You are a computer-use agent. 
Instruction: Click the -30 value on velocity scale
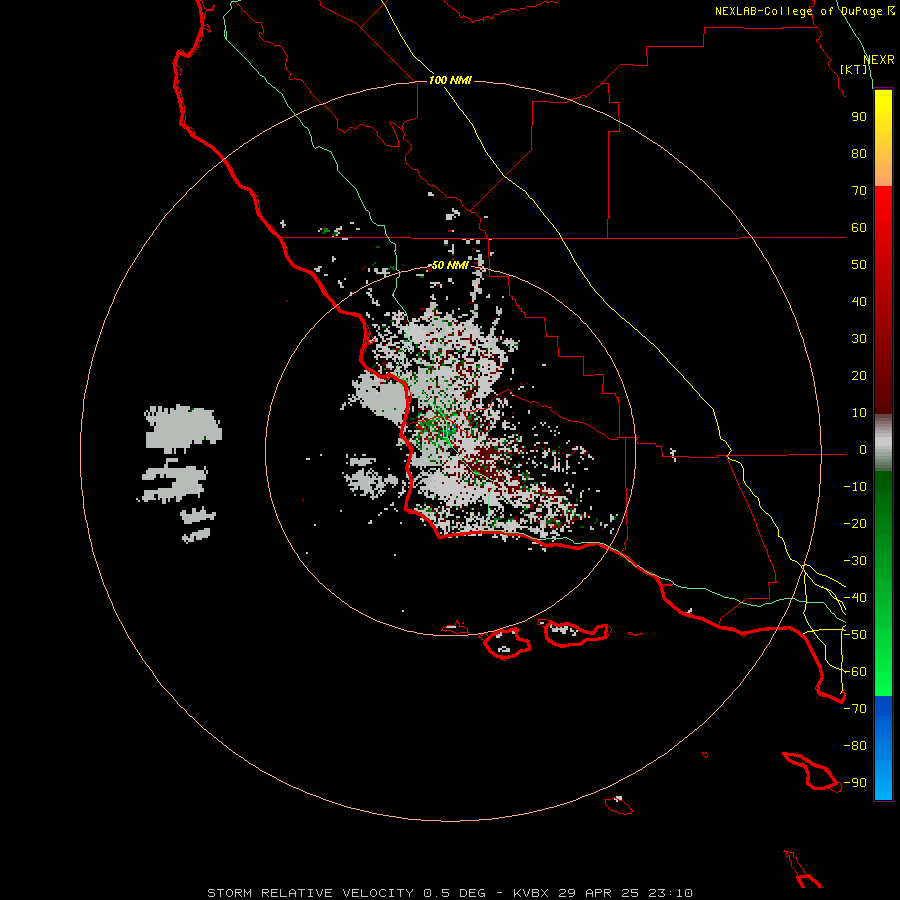855,561
